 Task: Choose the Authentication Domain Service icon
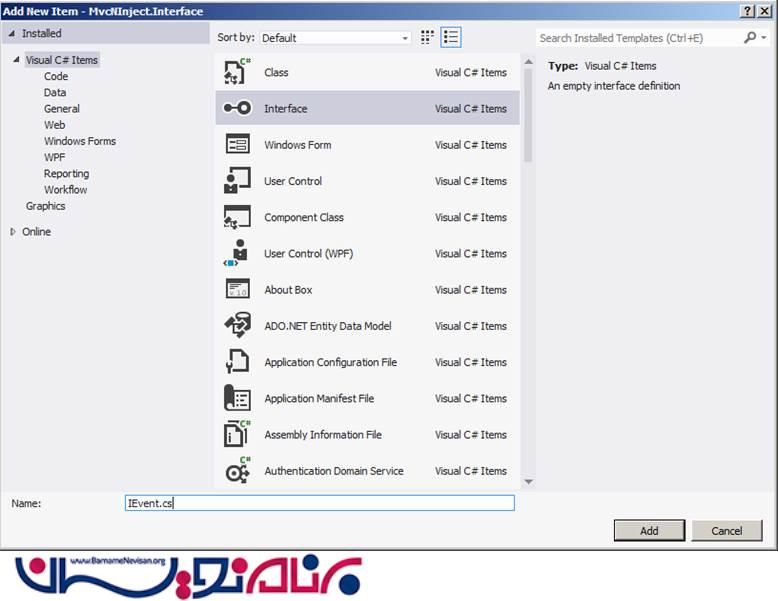click(x=237, y=471)
